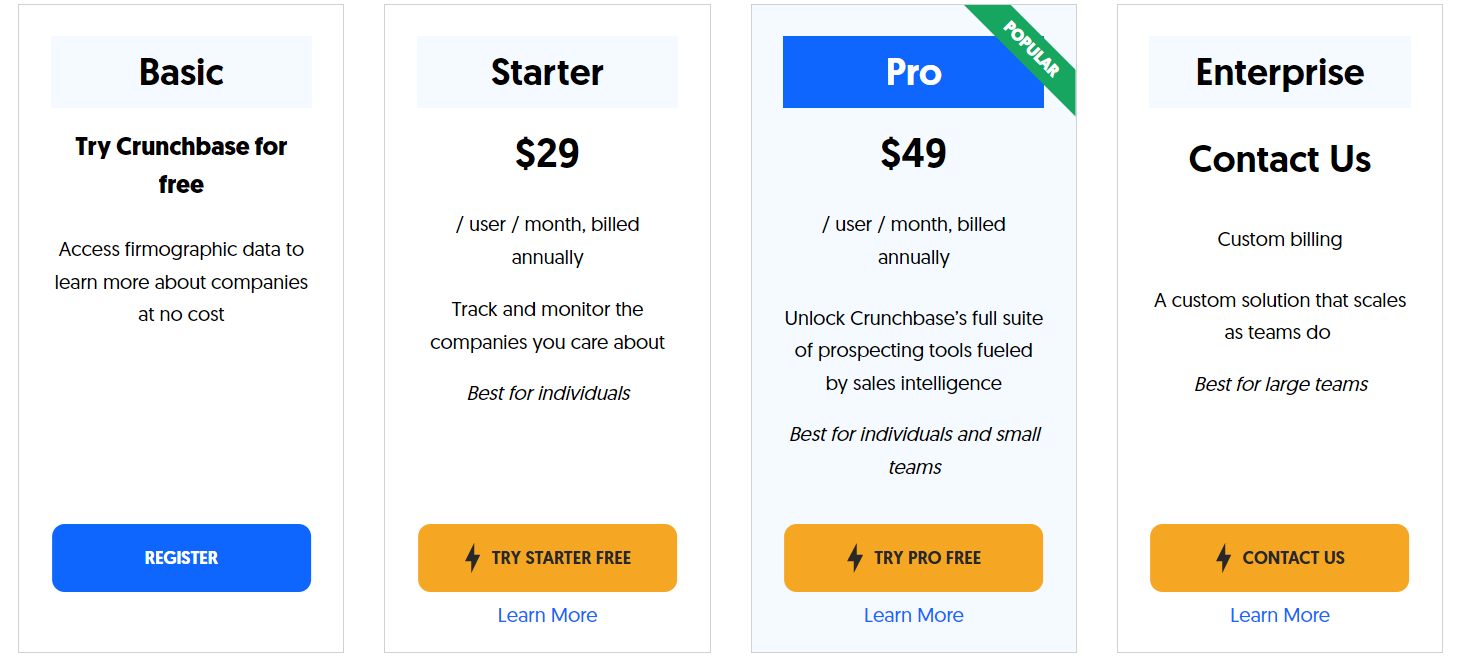Select the Basic plan header
The height and width of the screenshot is (665, 1459).
coord(181,72)
